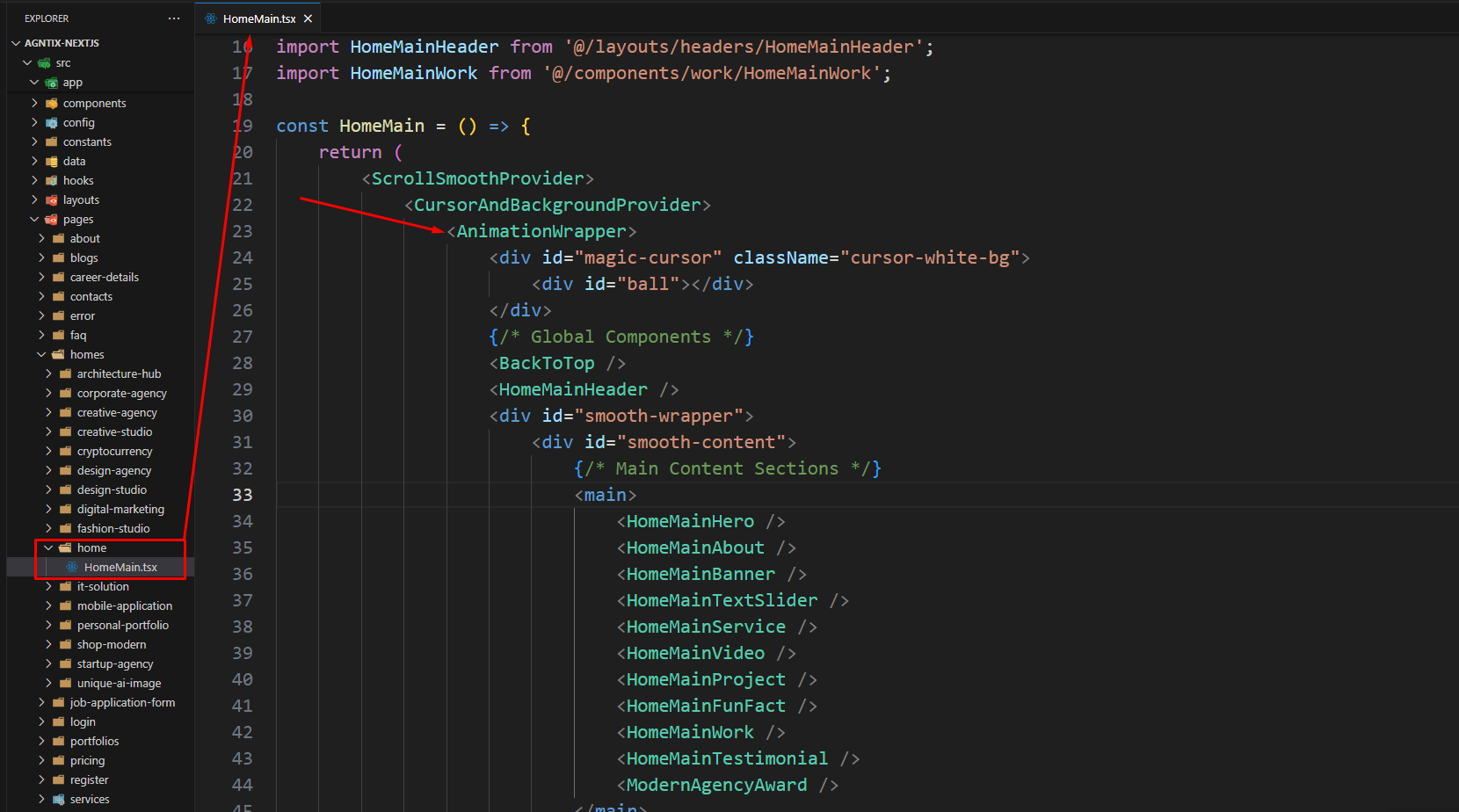The width and height of the screenshot is (1459, 812).
Task: Click the React icon of HomeMain.tsx in the file tree
Action: click(72, 568)
